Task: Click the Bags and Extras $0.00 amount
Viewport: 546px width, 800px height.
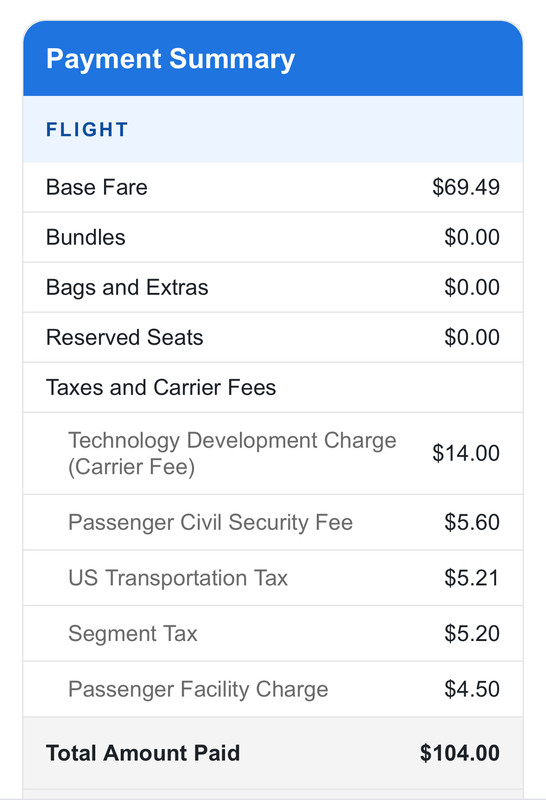Action: point(472,287)
